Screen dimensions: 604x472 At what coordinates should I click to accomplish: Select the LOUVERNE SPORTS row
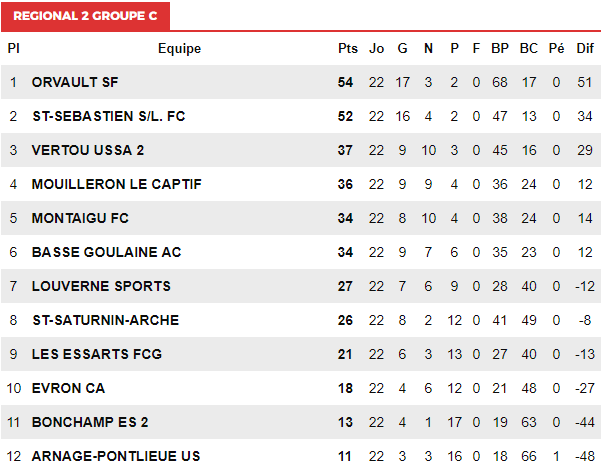point(301,286)
